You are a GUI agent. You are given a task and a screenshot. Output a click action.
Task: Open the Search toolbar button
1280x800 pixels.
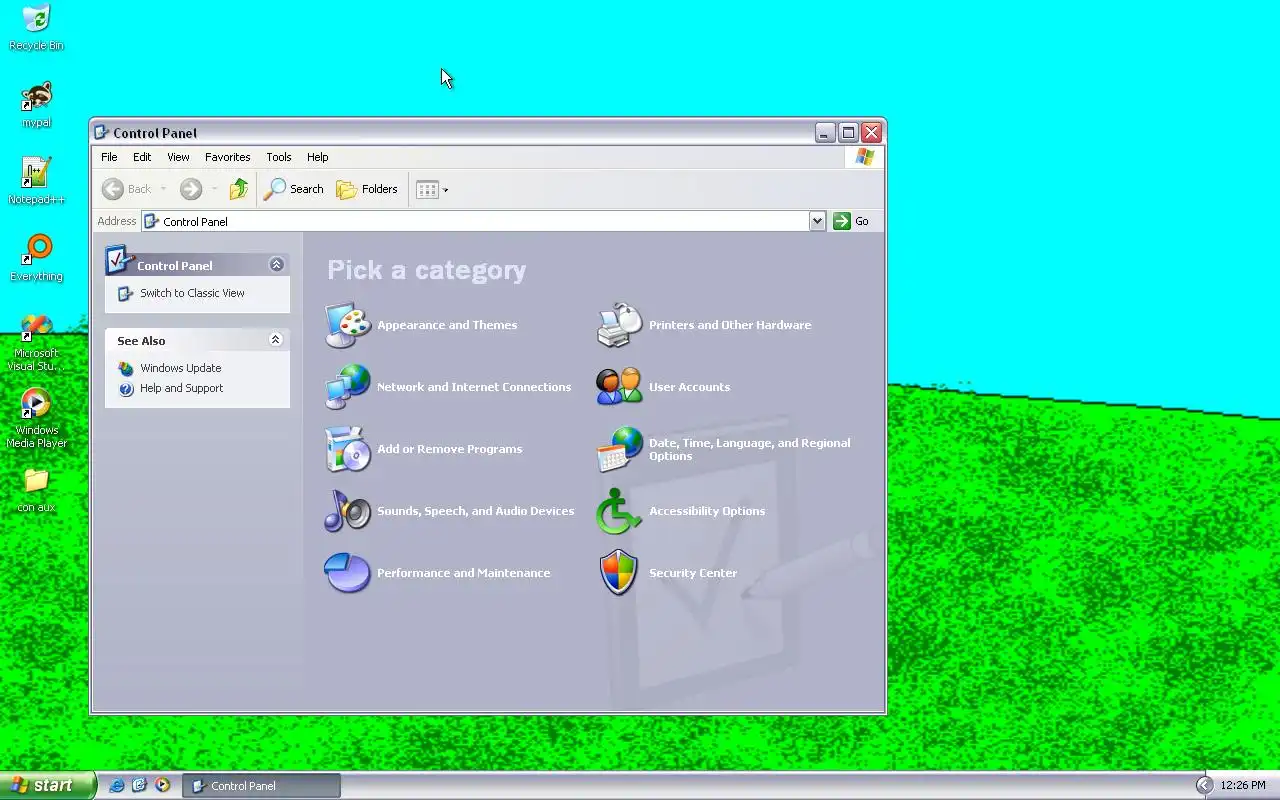tap(294, 189)
